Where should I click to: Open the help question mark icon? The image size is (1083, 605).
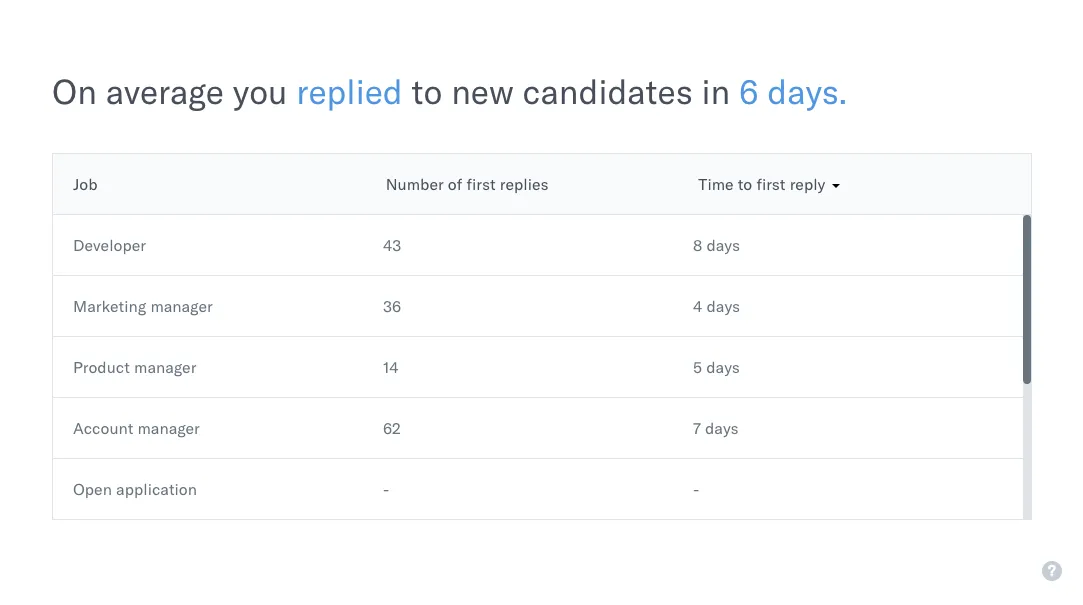(1051, 571)
